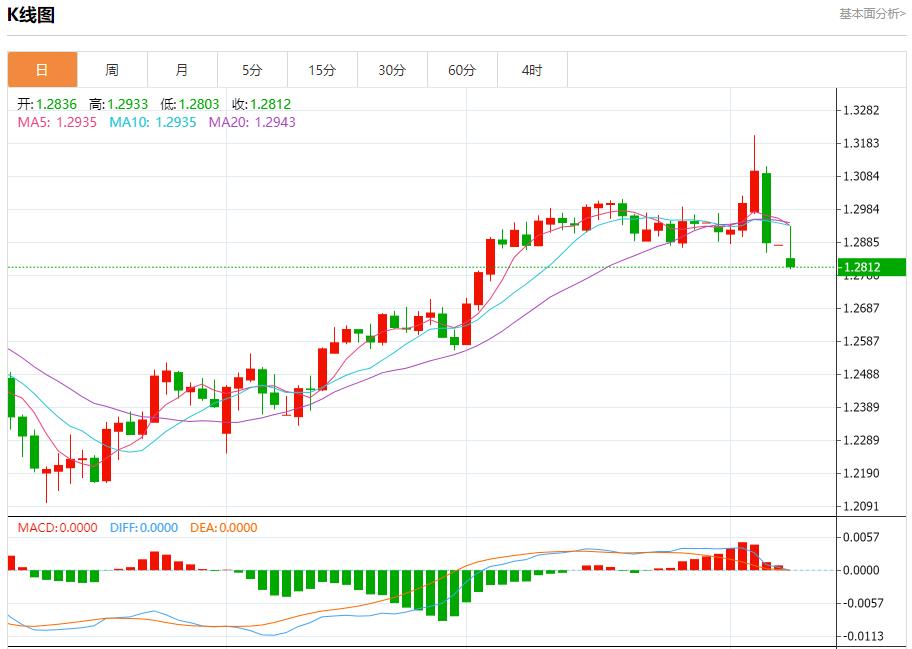Click the green 1.2812 current price tag
The height and width of the screenshot is (649, 912).
tap(872, 267)
